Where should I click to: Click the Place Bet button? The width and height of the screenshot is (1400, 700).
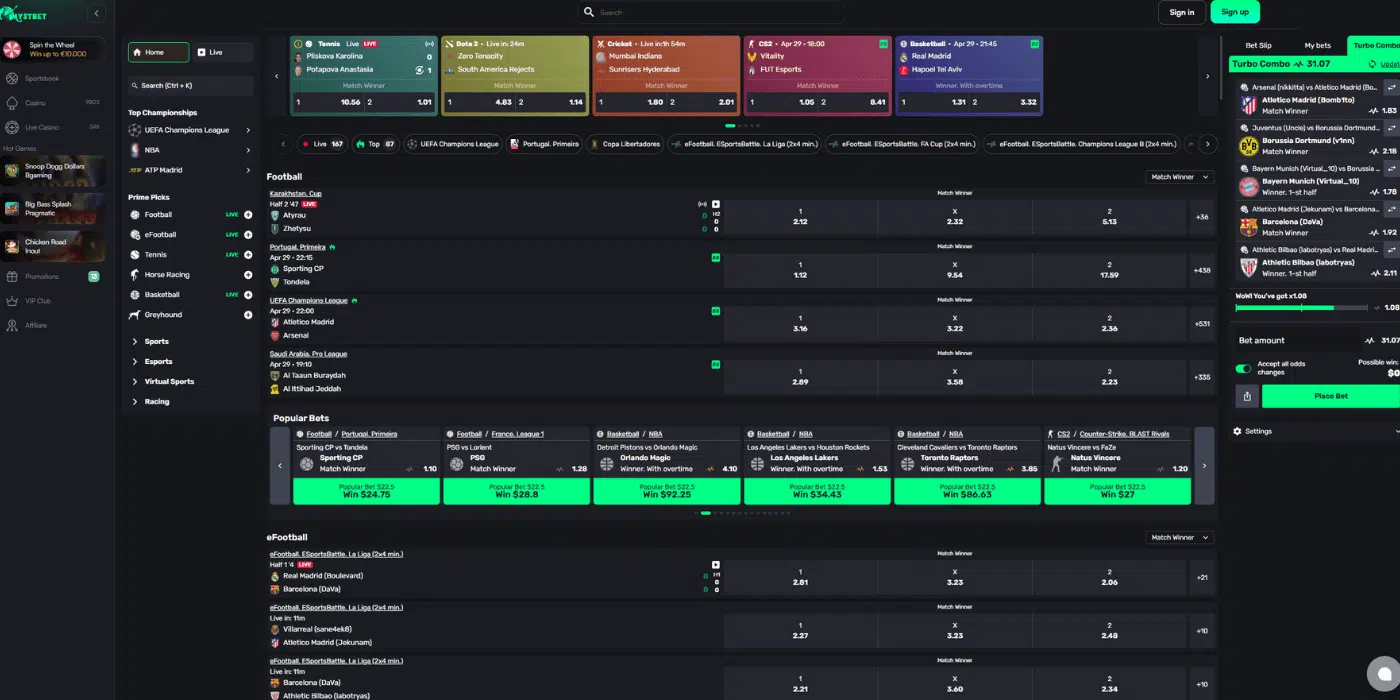pyautogui.click(x=1331, y=396)
